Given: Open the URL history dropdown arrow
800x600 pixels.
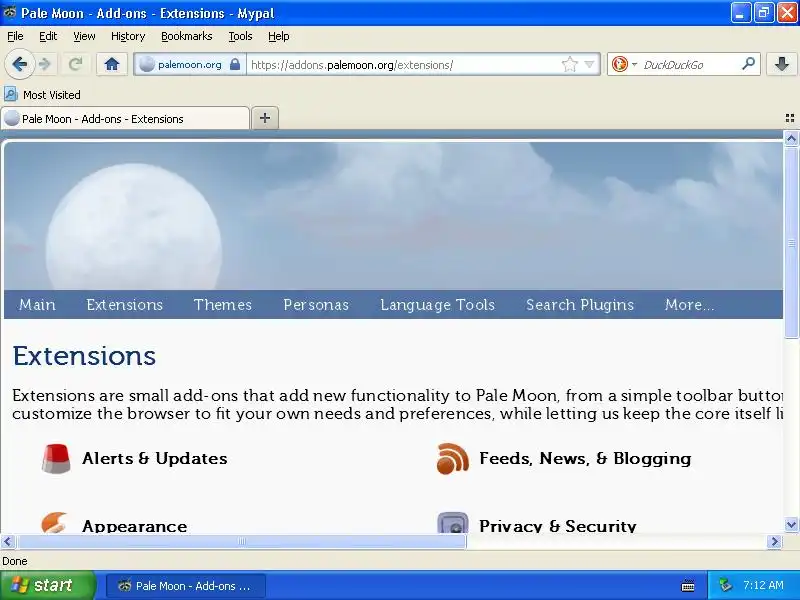Looking at the screenshot, I should click(x=589, y=64).
